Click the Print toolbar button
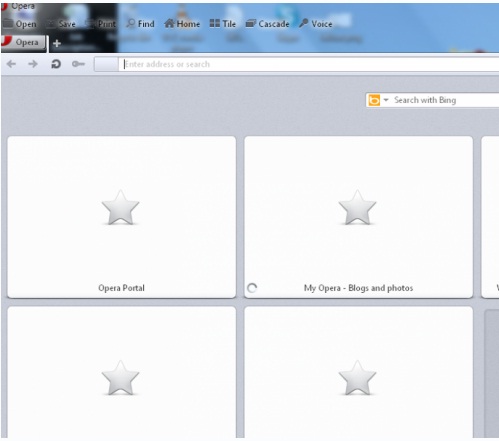499x441 pixels. [101, 24]
